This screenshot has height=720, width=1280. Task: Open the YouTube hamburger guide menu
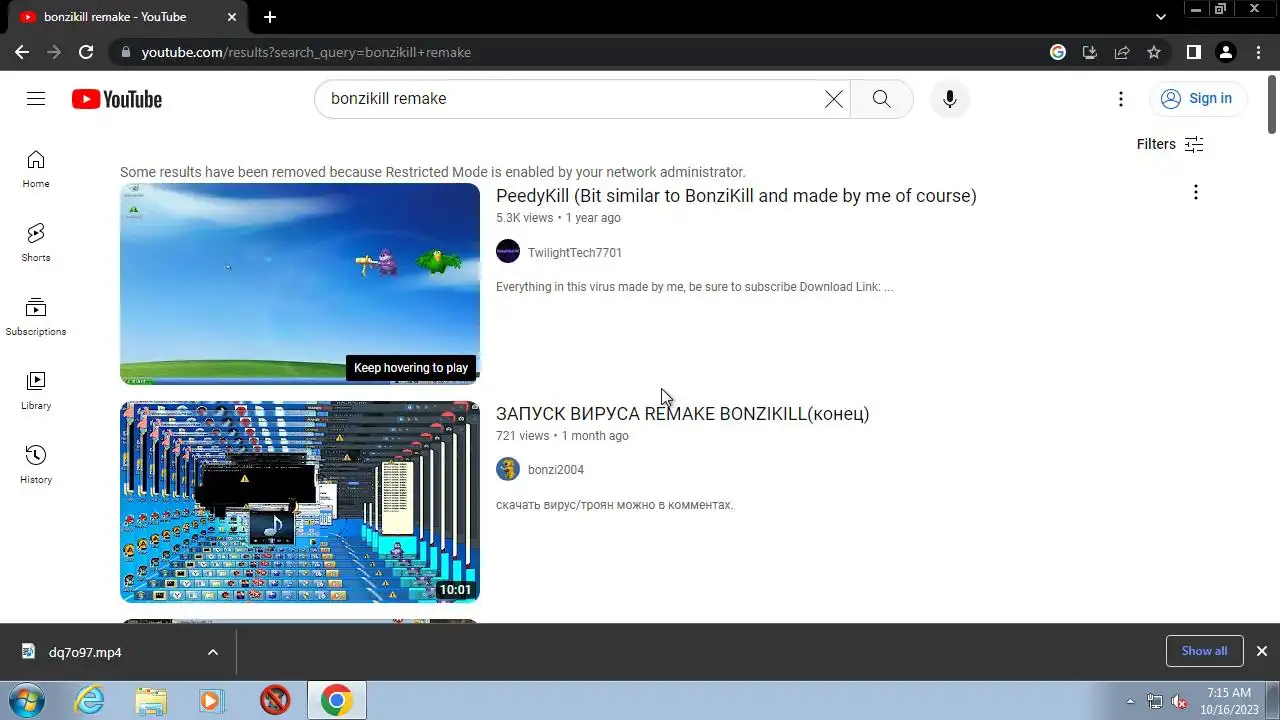click(x=36, y=98)
